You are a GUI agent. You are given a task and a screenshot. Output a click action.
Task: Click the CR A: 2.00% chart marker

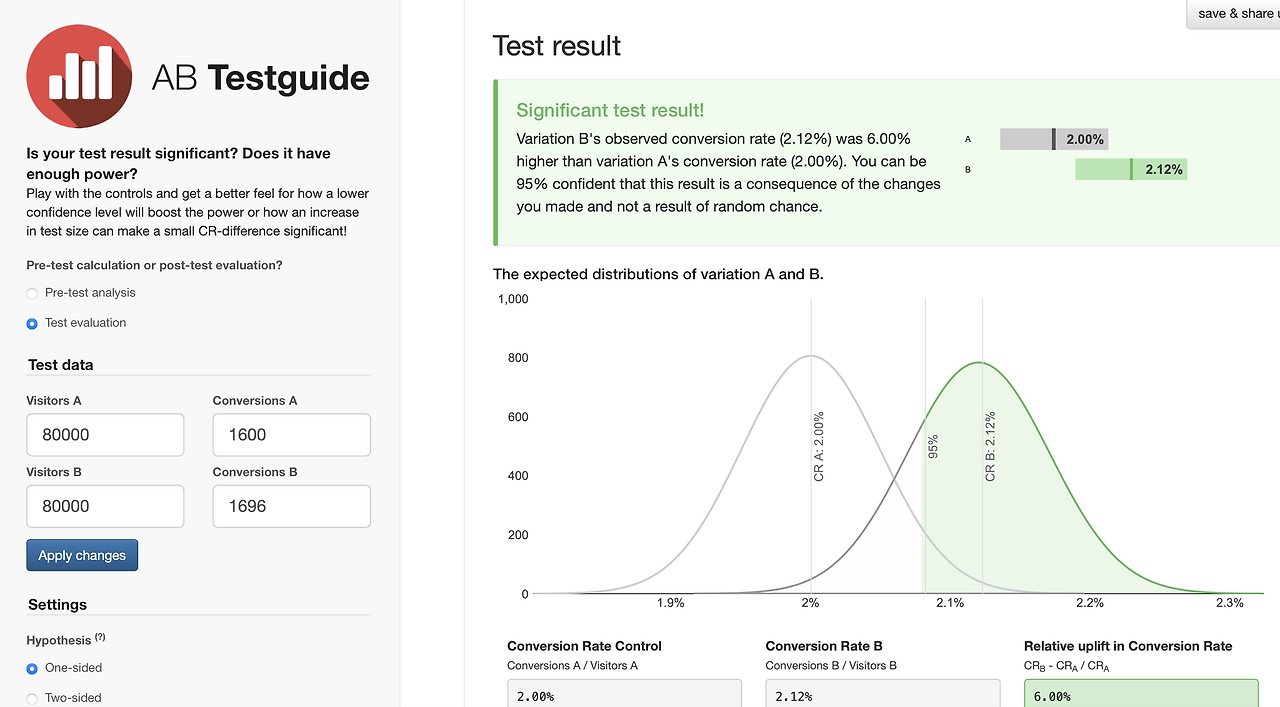[x=818, y=446]
